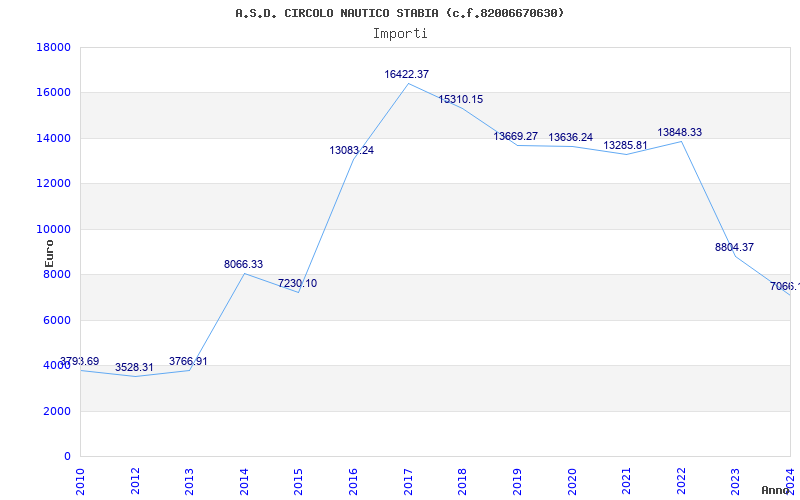Click the 6000 y-axis value
The width and height of the screenshot is (800, 500).
point(57,320)
